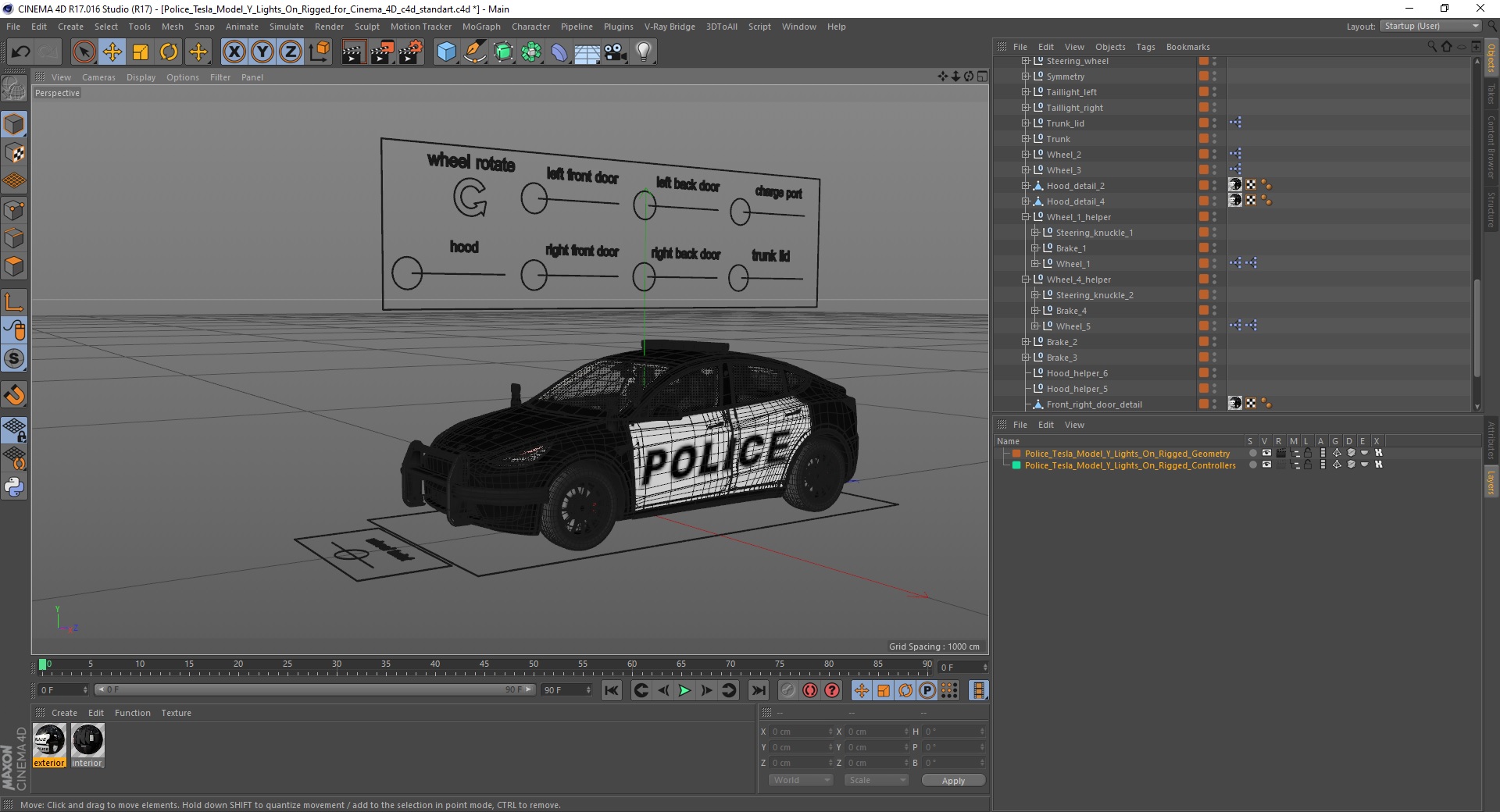
Task: Toggle Z axis lock
Action: 291,52
